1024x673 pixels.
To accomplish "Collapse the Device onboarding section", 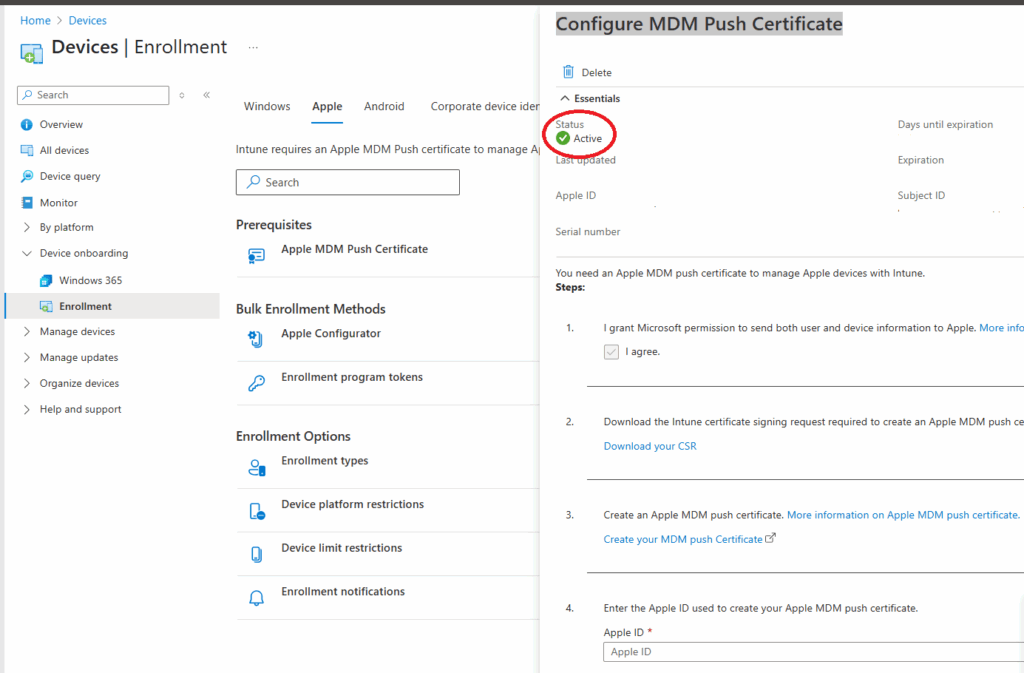I will point(27,253).
